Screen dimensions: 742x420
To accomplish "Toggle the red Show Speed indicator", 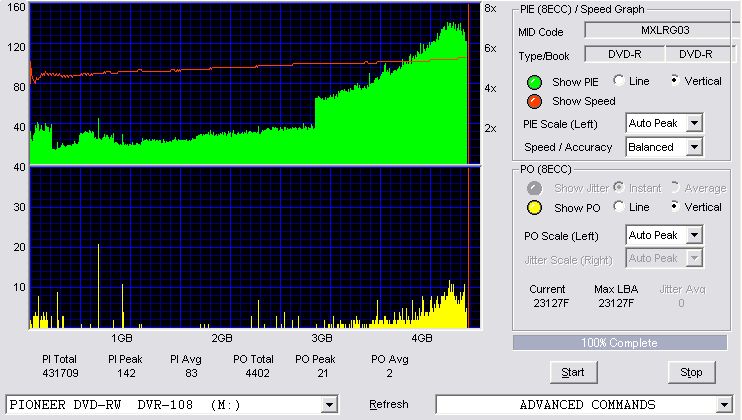I will tap(534, 101).
